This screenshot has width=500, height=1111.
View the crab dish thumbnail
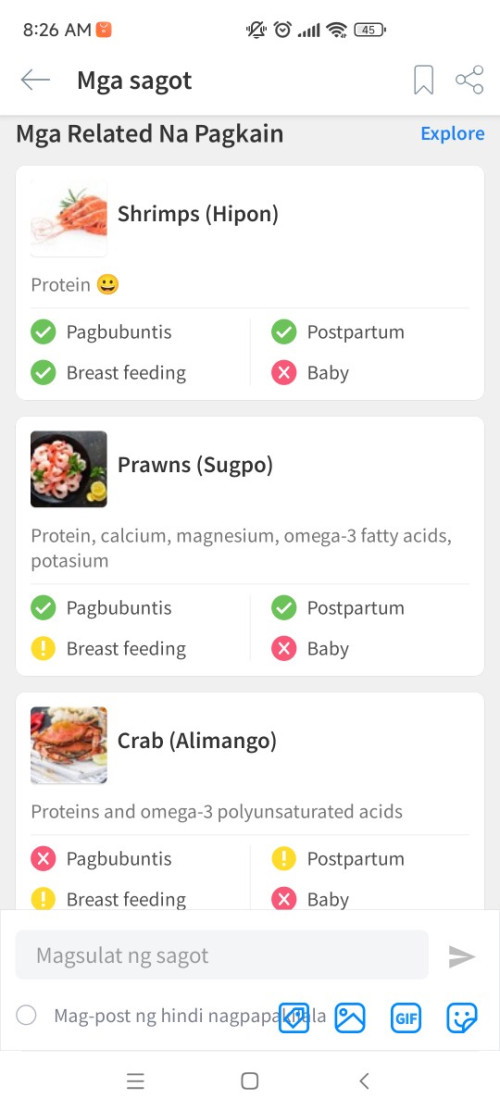click(69, 745)
